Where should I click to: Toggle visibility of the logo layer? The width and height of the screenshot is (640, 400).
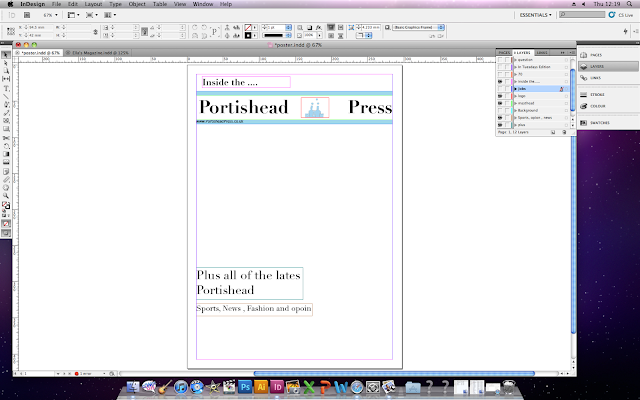(500, 96)
